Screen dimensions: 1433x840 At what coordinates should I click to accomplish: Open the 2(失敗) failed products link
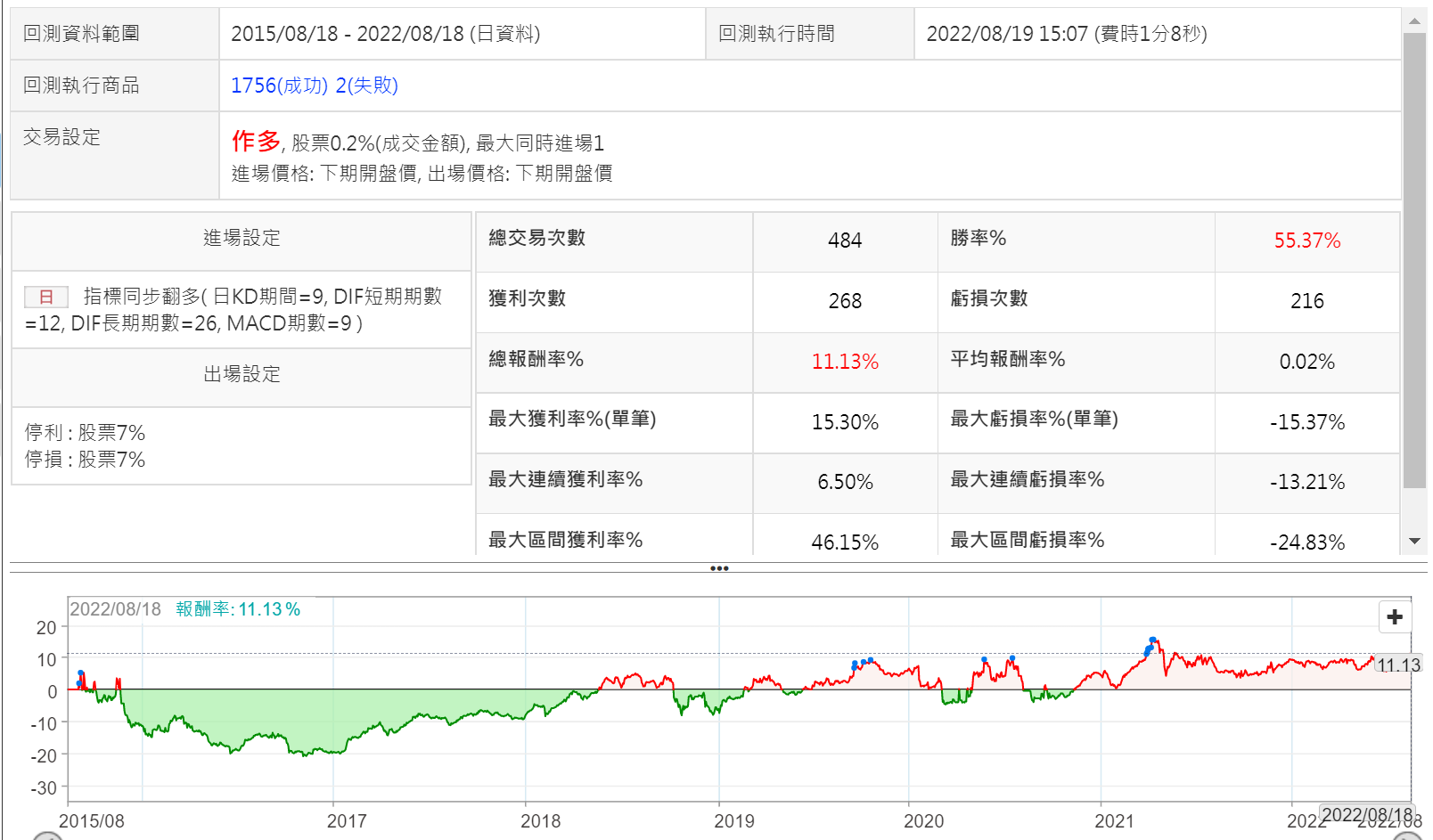point(366,86)
